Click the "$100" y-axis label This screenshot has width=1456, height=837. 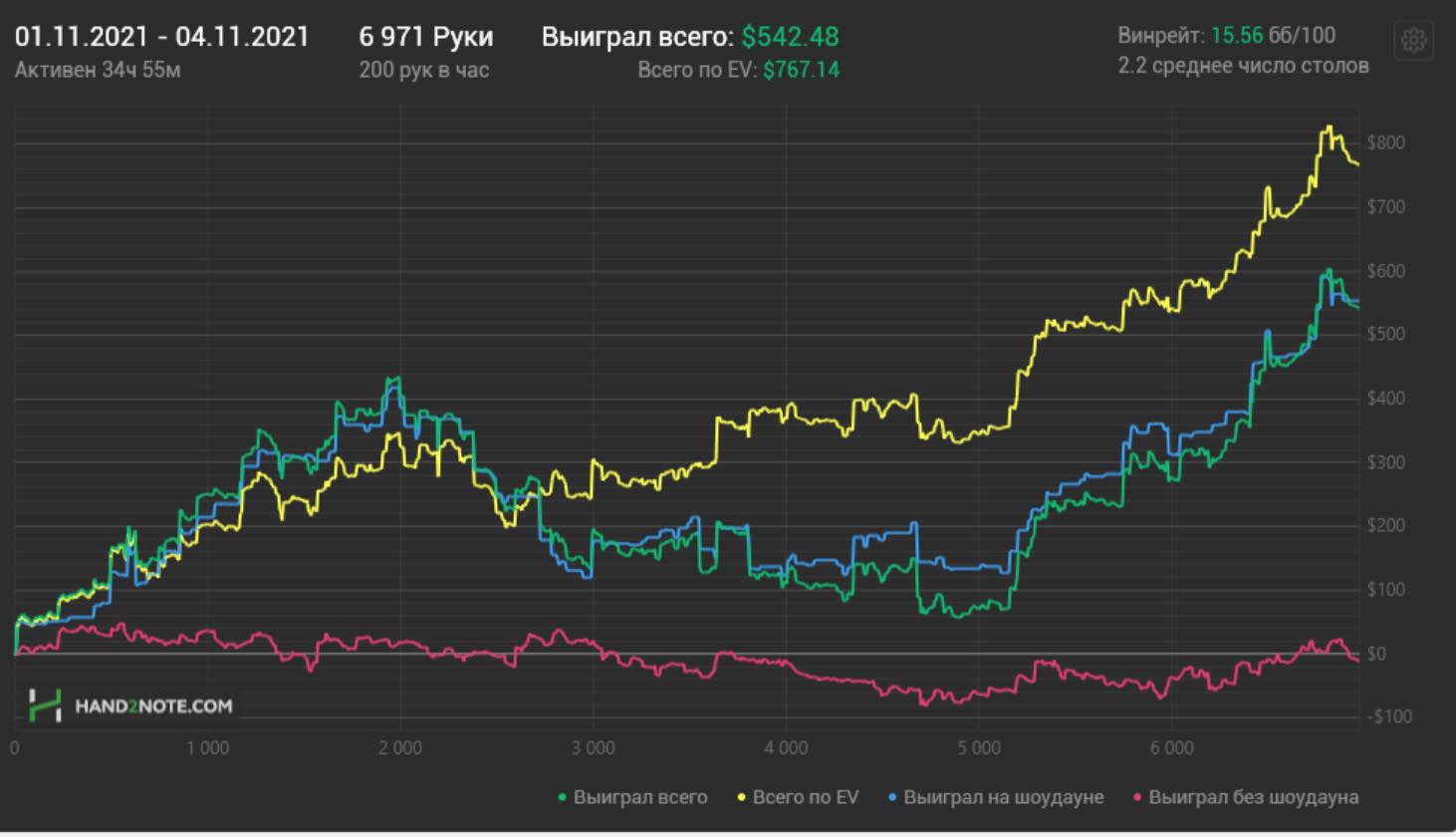pyautogui.click(x=1385, y=589)
